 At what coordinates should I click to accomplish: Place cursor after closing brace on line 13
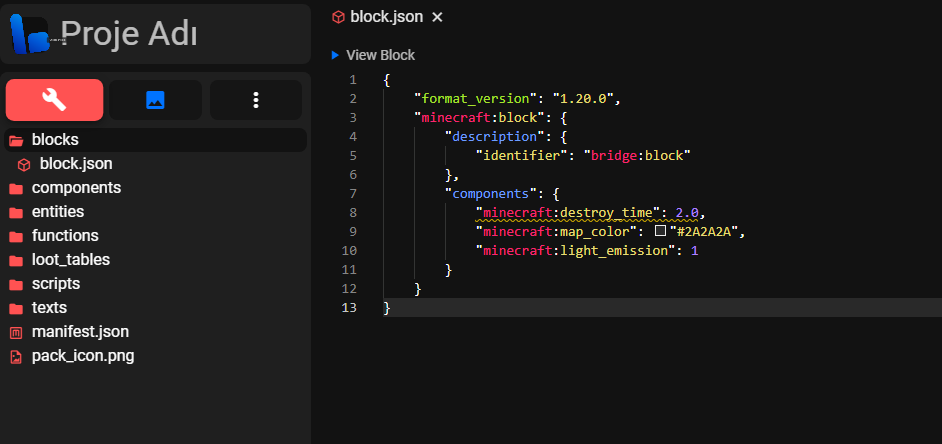click(391, 308)
